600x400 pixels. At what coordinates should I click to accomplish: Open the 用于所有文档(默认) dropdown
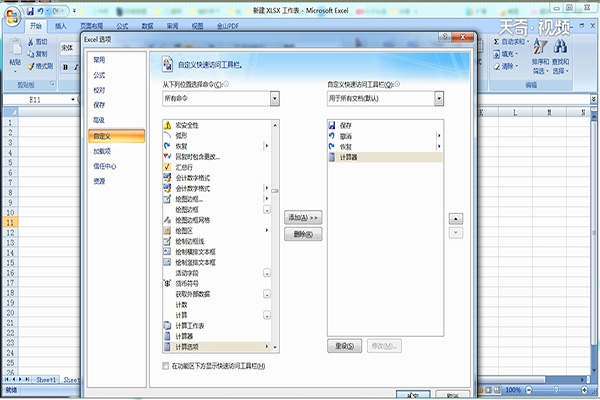pos(439,99)
